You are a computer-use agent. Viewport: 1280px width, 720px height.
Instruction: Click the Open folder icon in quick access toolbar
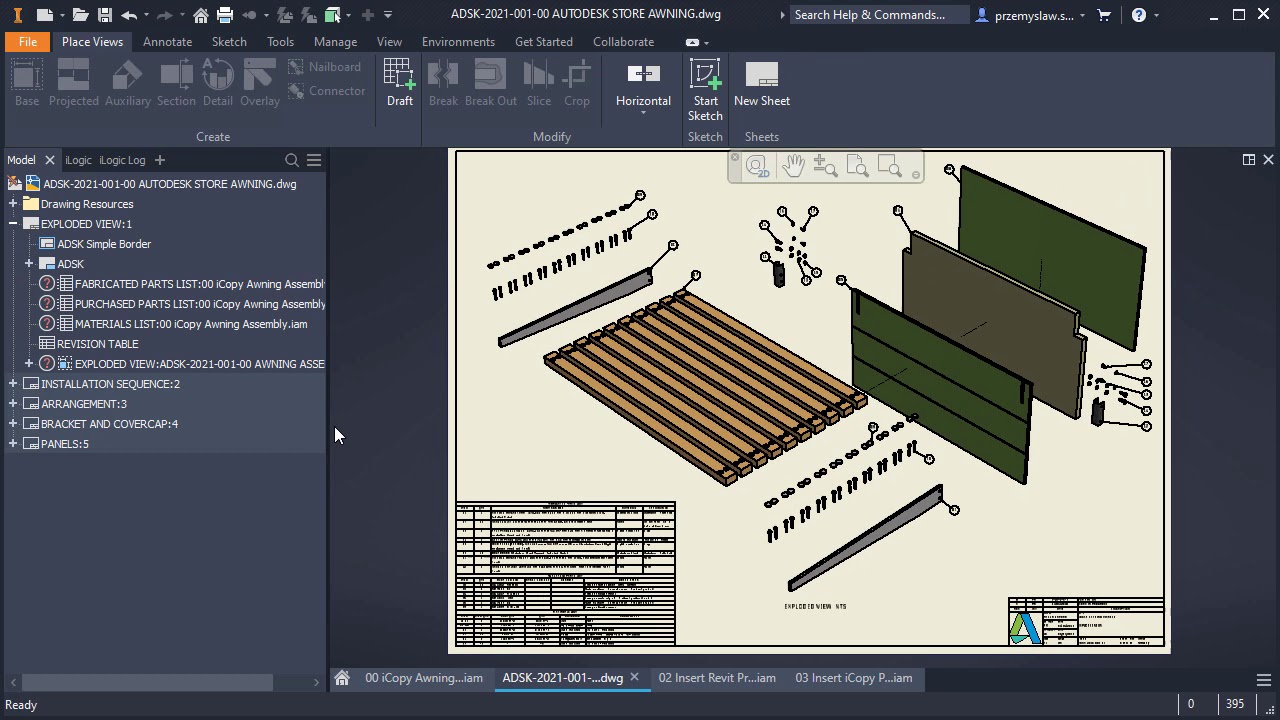coord(80,15)
